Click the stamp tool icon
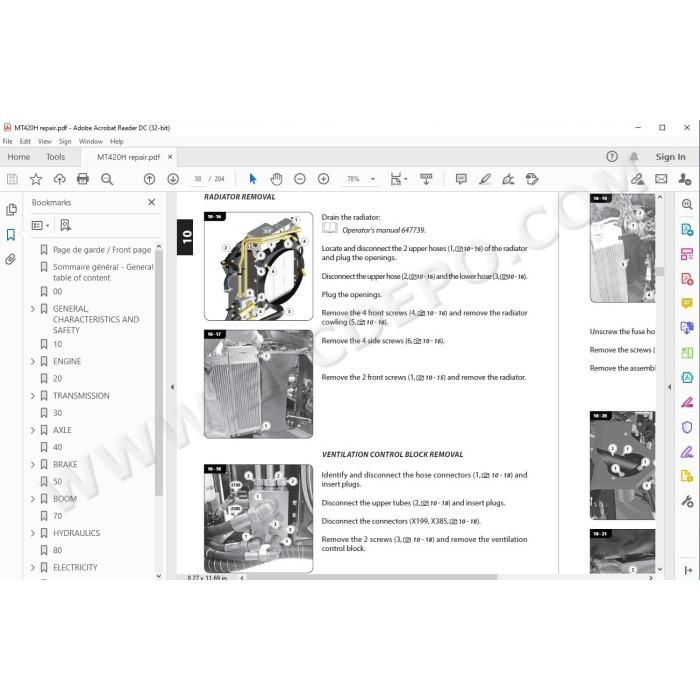 click(532, 179)
